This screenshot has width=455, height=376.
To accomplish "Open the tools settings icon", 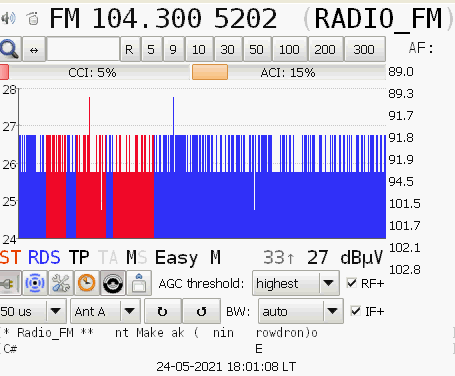I will (61, 283).
